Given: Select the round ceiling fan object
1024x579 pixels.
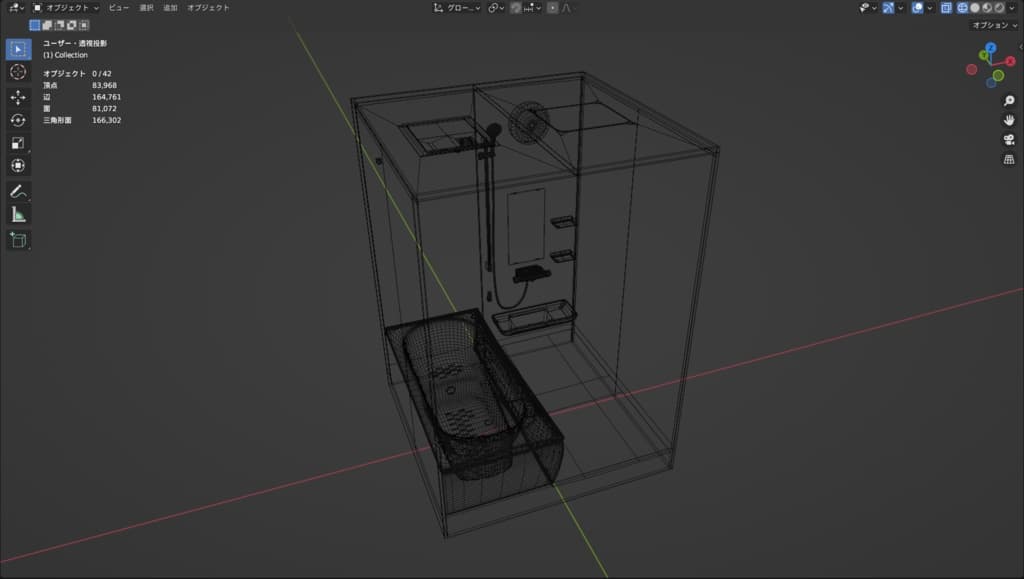Looking at the screenshot, I should coord(528,123).
